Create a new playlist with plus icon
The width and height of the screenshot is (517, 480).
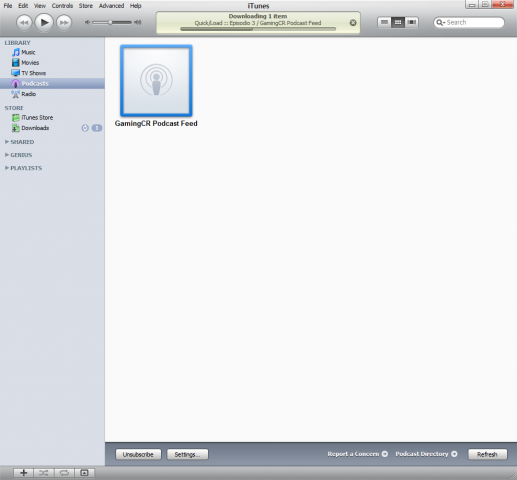tap(24, 473)
